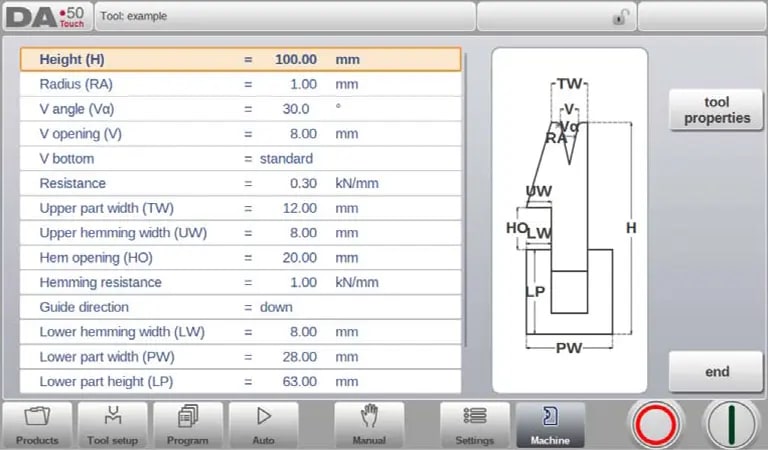The width and height of the screenshot is (768, 450).
Task: Click the parameter list scrollbar
Action: pos(465,200)
